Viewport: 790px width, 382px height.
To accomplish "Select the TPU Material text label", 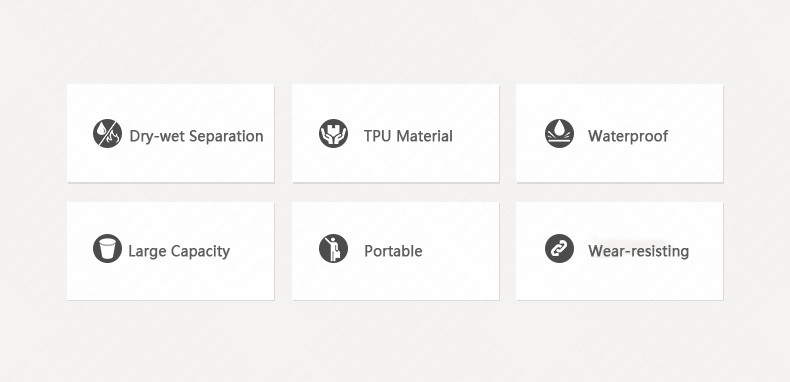I will 408,136.
